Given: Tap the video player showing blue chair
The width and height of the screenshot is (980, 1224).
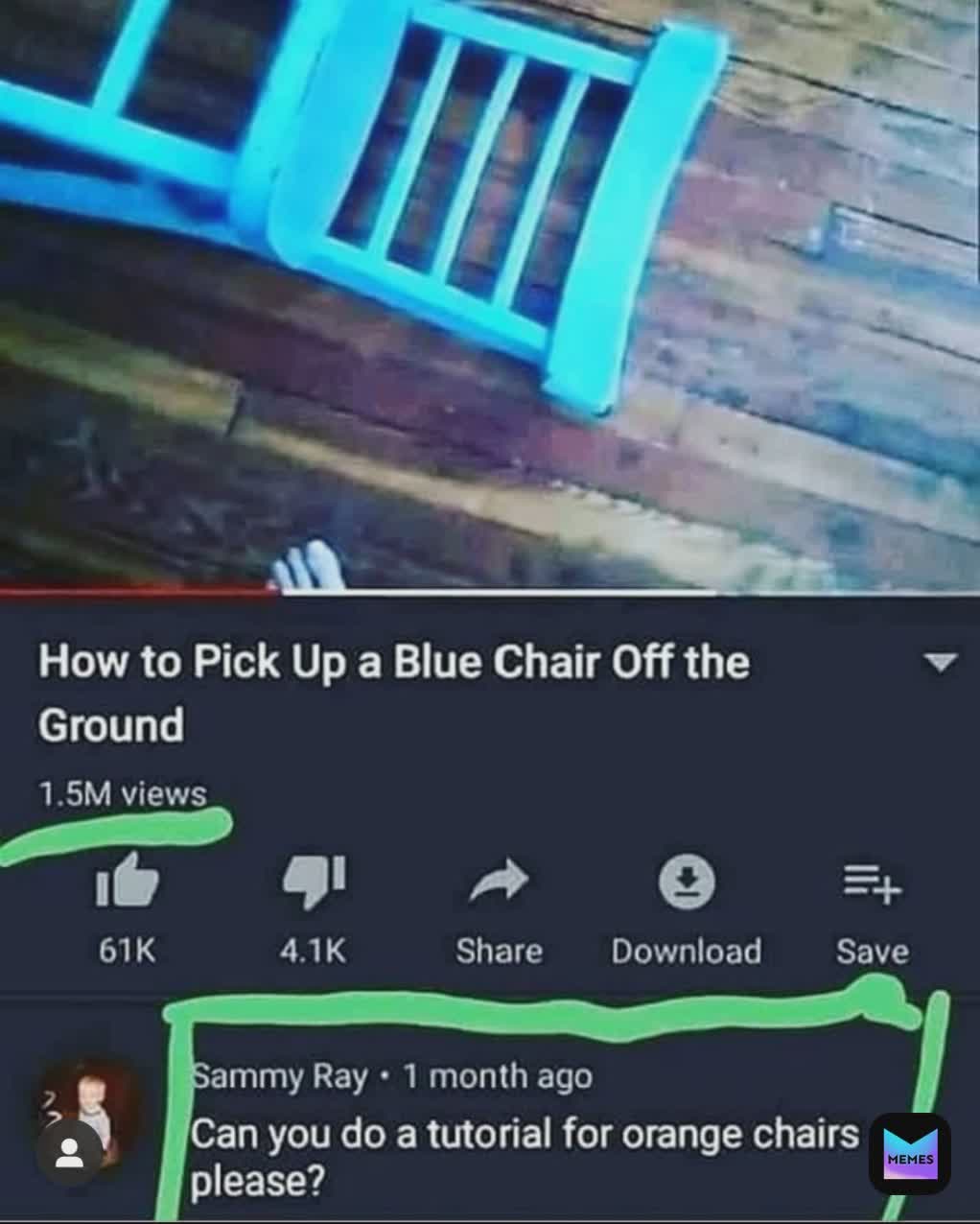Looking at the screenshot, I should (x=490, y=293).
